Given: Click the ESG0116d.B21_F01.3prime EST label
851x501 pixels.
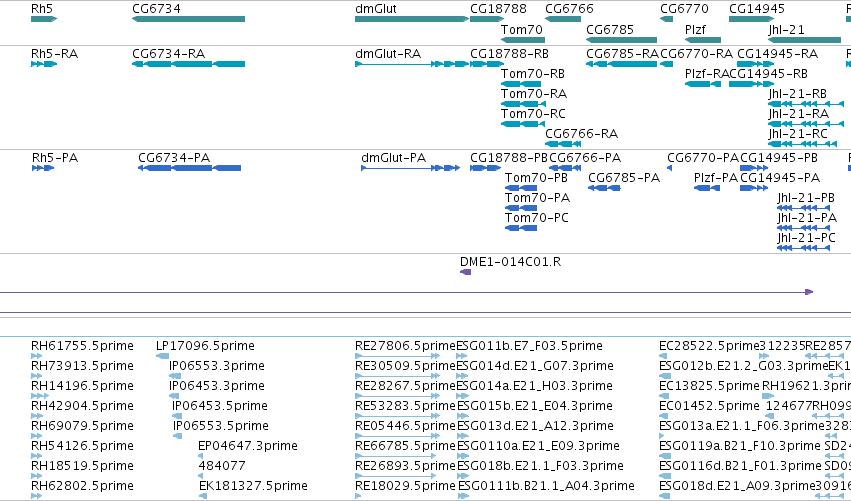Looking at the screenshot, I should tap(740, 466).
